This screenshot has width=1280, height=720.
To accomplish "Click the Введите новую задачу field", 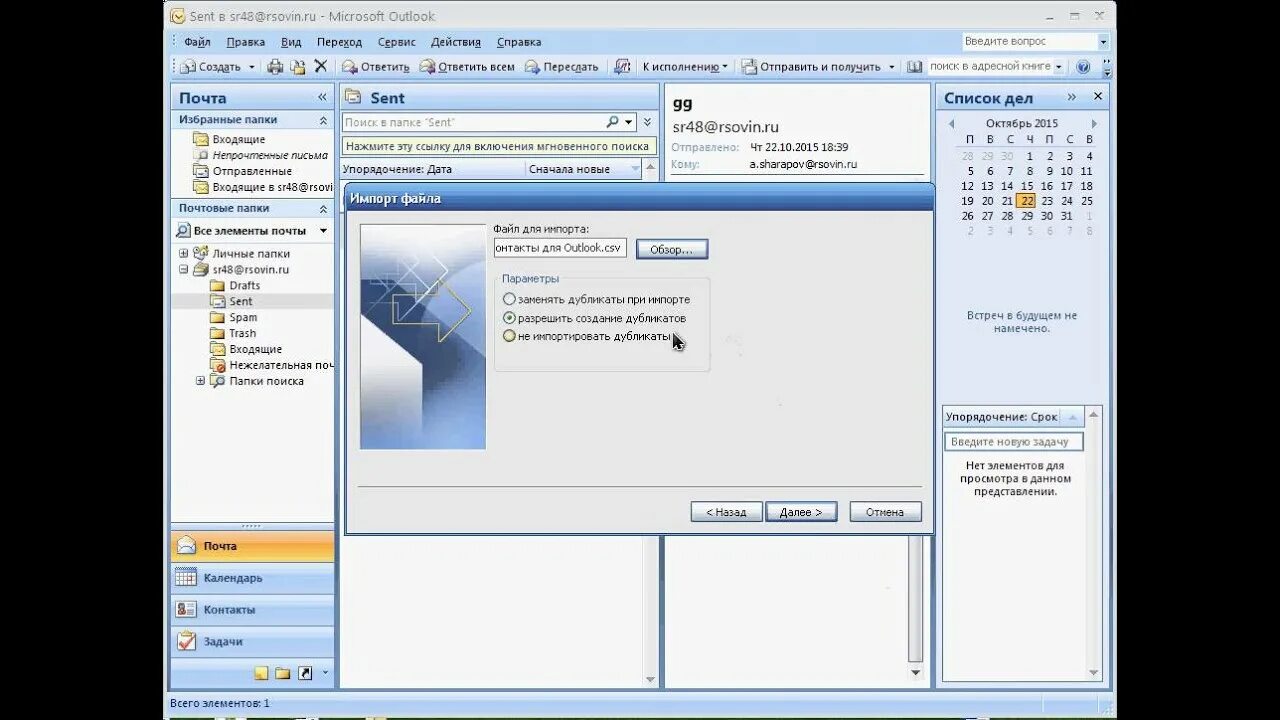I will [1013, 441].
